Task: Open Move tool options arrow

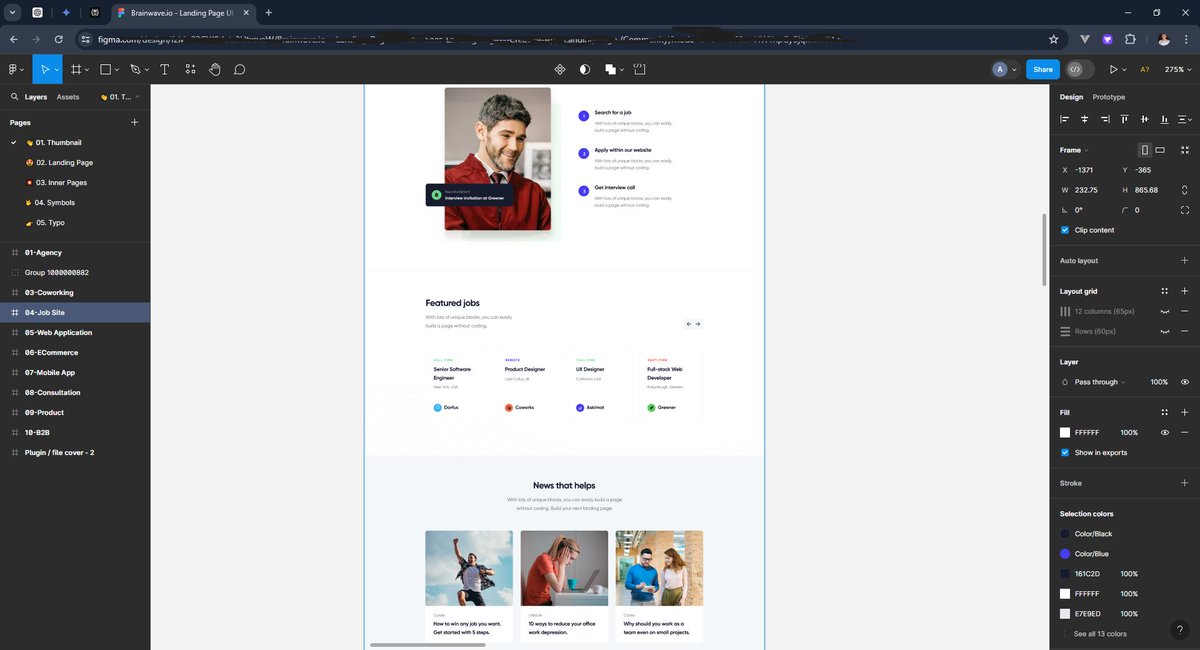Action: click(x=57, y=69)
